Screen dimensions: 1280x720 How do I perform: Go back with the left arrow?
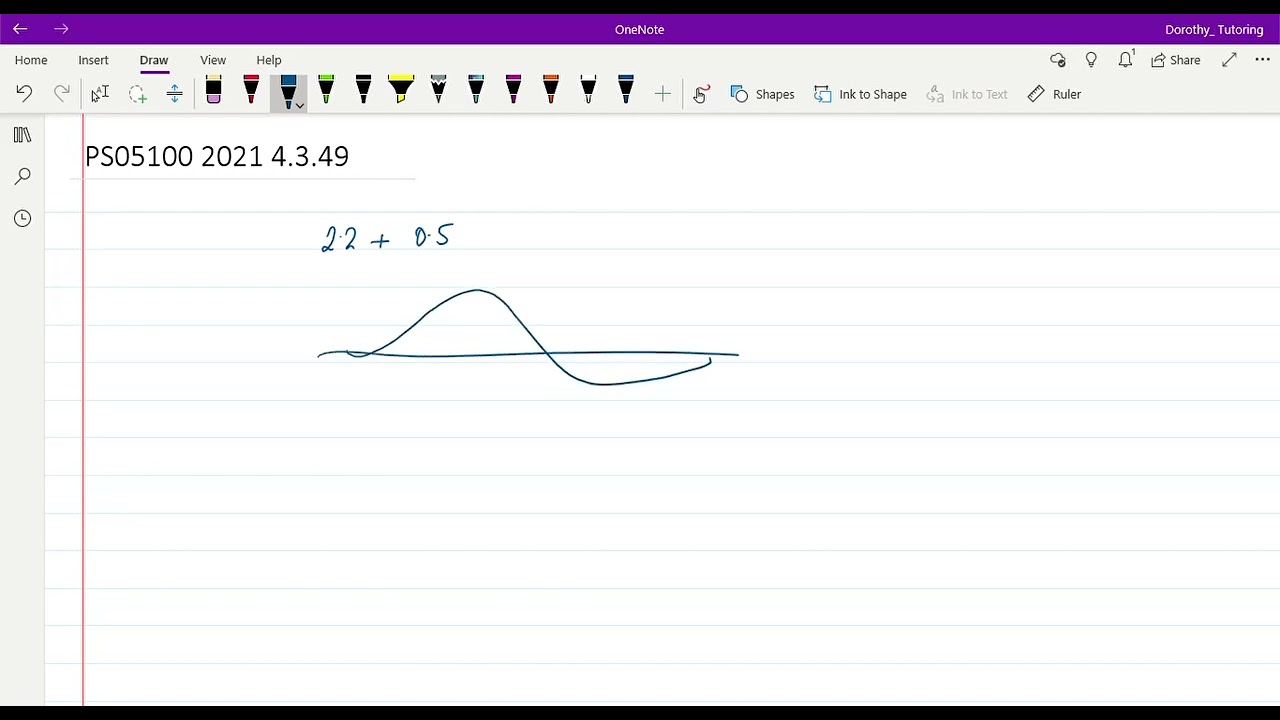(20, 29)
